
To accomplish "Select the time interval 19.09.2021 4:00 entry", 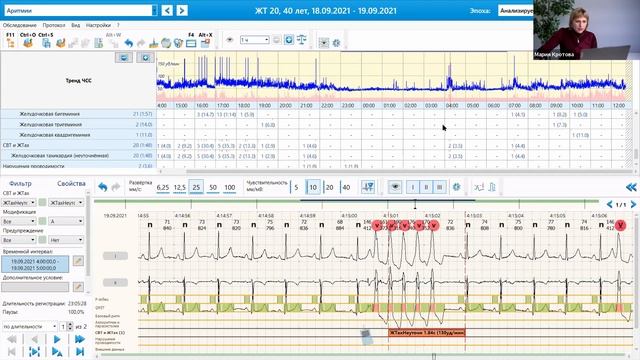I will click(x=35, y=264).
